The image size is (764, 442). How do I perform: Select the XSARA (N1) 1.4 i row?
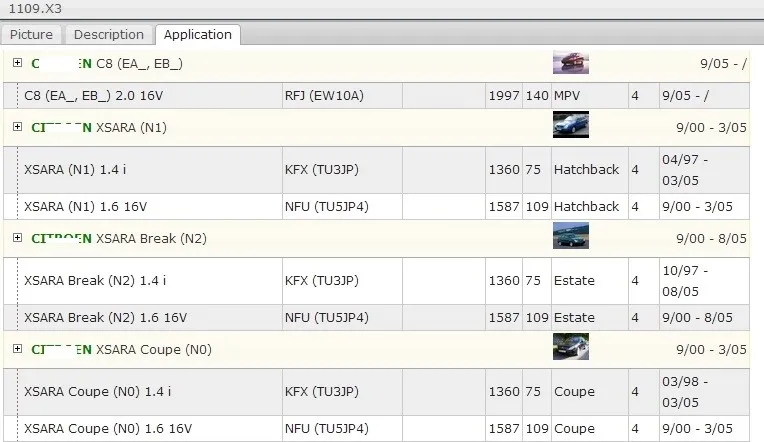click(x=376, y=170)
